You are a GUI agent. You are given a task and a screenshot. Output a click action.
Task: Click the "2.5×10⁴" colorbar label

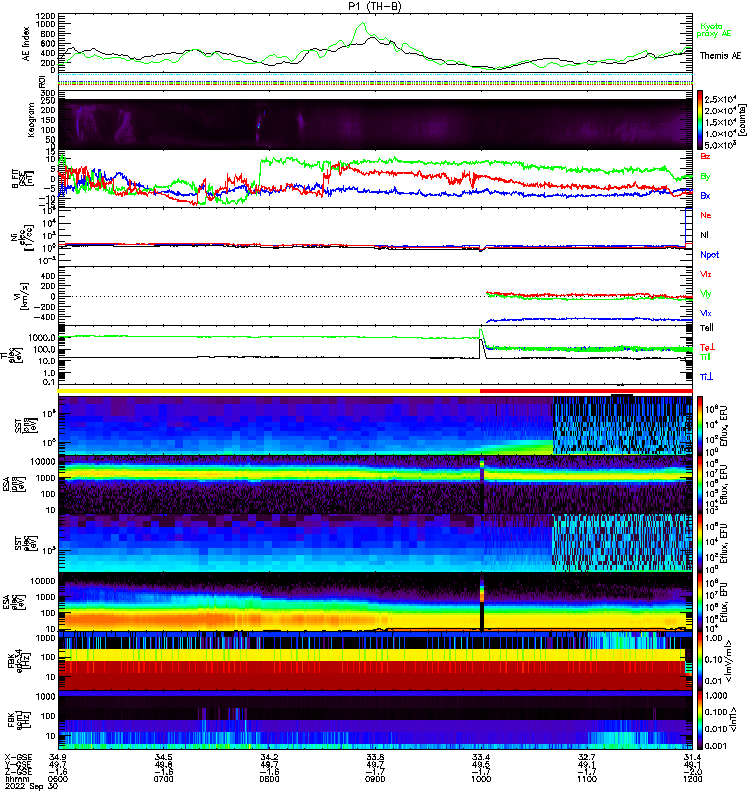[x=720, y=99]
